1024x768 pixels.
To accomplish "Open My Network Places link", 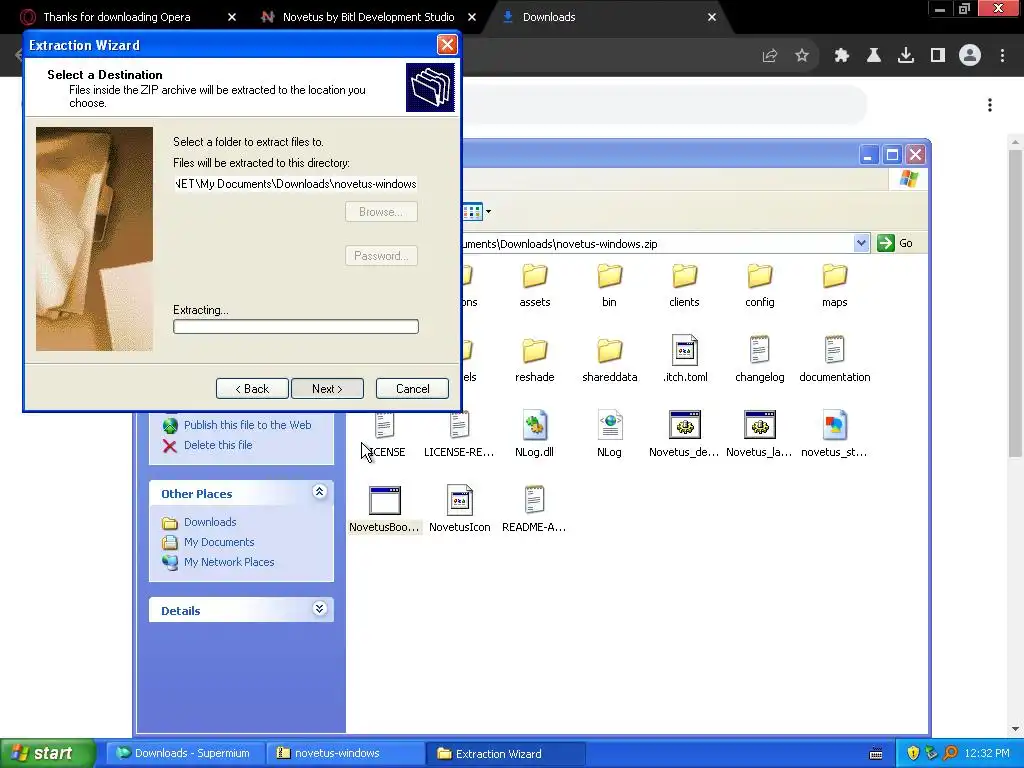I will tap(229, 562).
